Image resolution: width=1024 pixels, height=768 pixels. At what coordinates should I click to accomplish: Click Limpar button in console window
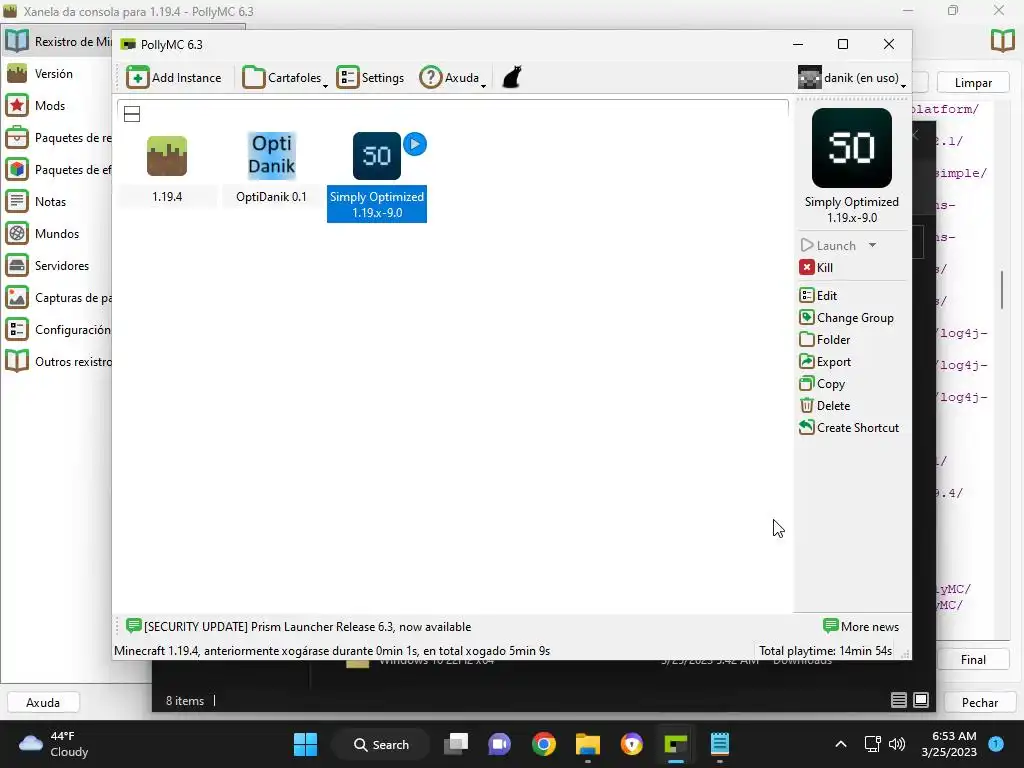[x=973, y=83]
